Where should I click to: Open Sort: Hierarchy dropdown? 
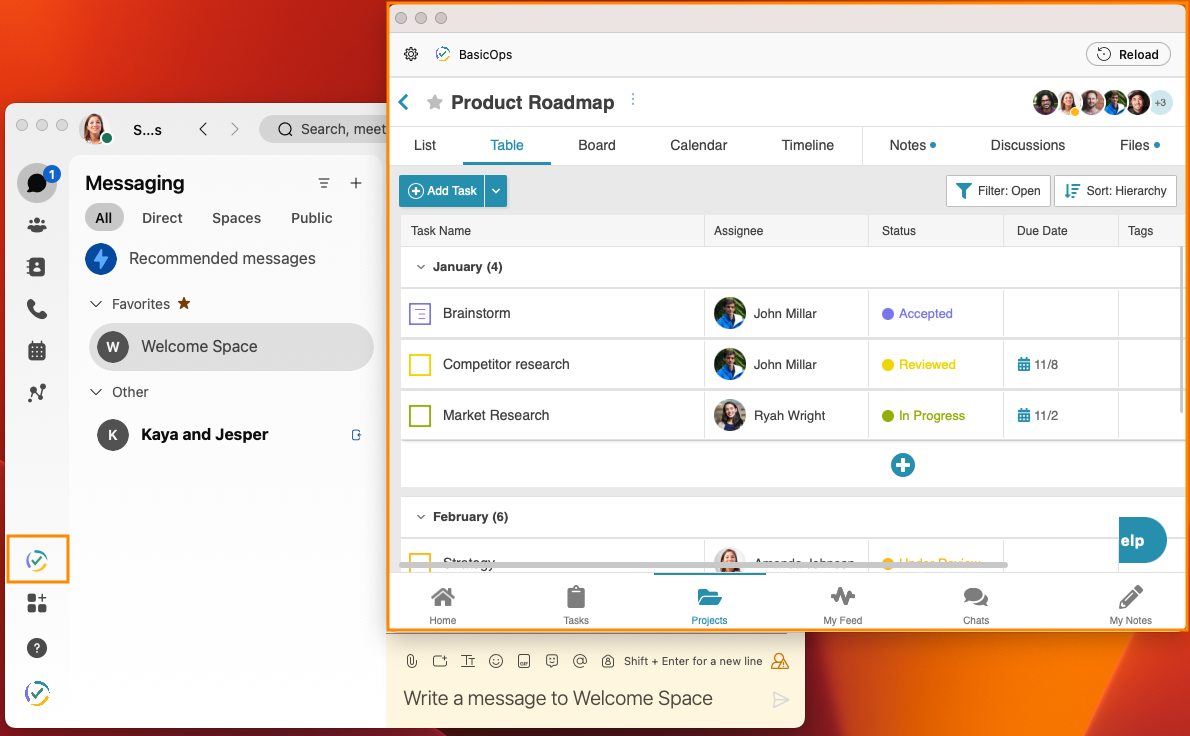(1115, 191)
